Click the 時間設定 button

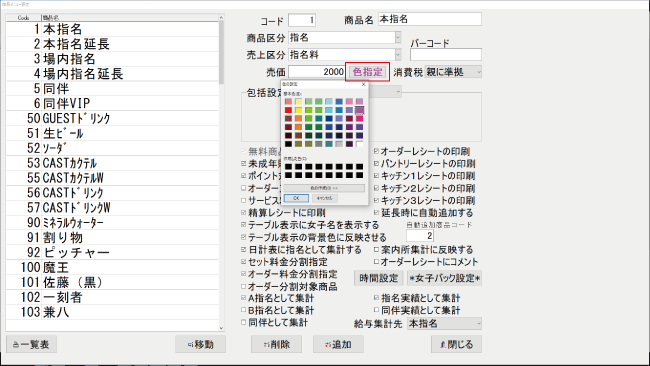pos(378,278)
